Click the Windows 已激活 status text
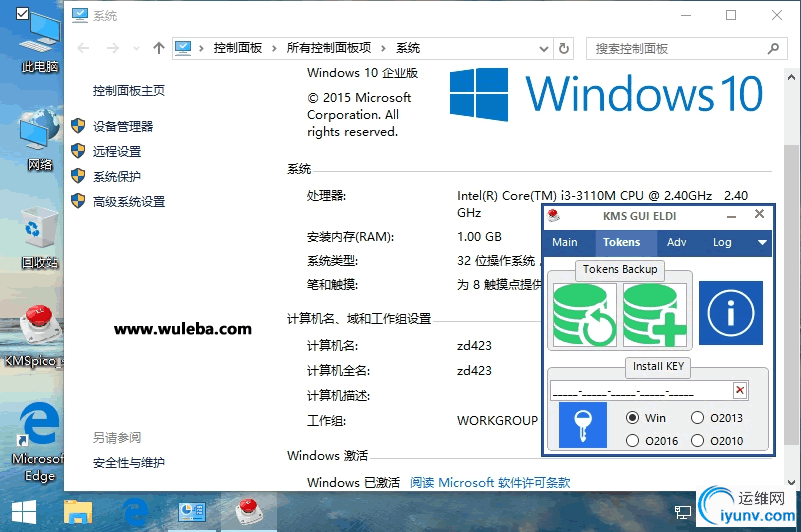Image resolution: width=801 pixels, height=532 pixels. [x=354, y=482]
